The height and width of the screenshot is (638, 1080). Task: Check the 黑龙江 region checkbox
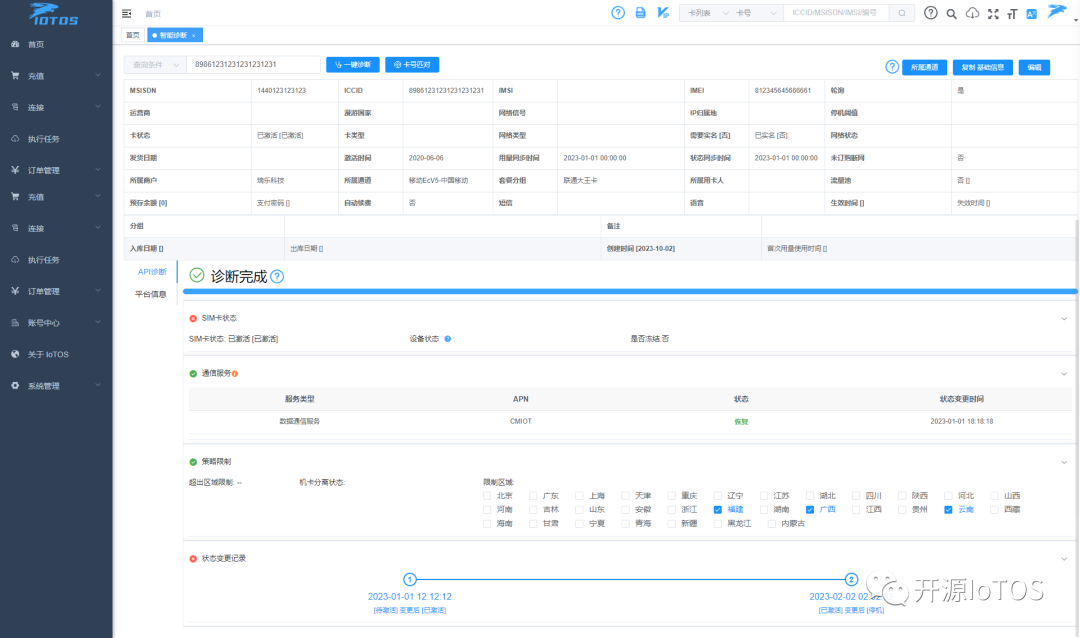tap(718, 524)
